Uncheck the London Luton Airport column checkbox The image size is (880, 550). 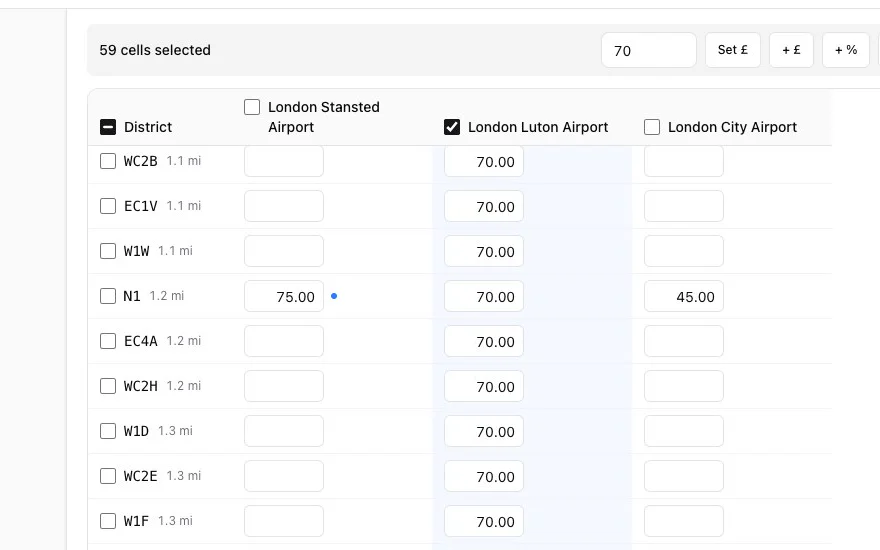click(x=452, y=127)
